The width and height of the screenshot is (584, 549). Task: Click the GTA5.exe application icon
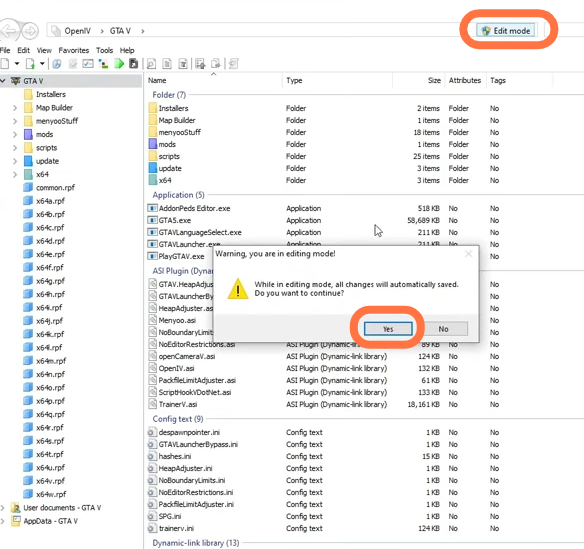[152, 220]
